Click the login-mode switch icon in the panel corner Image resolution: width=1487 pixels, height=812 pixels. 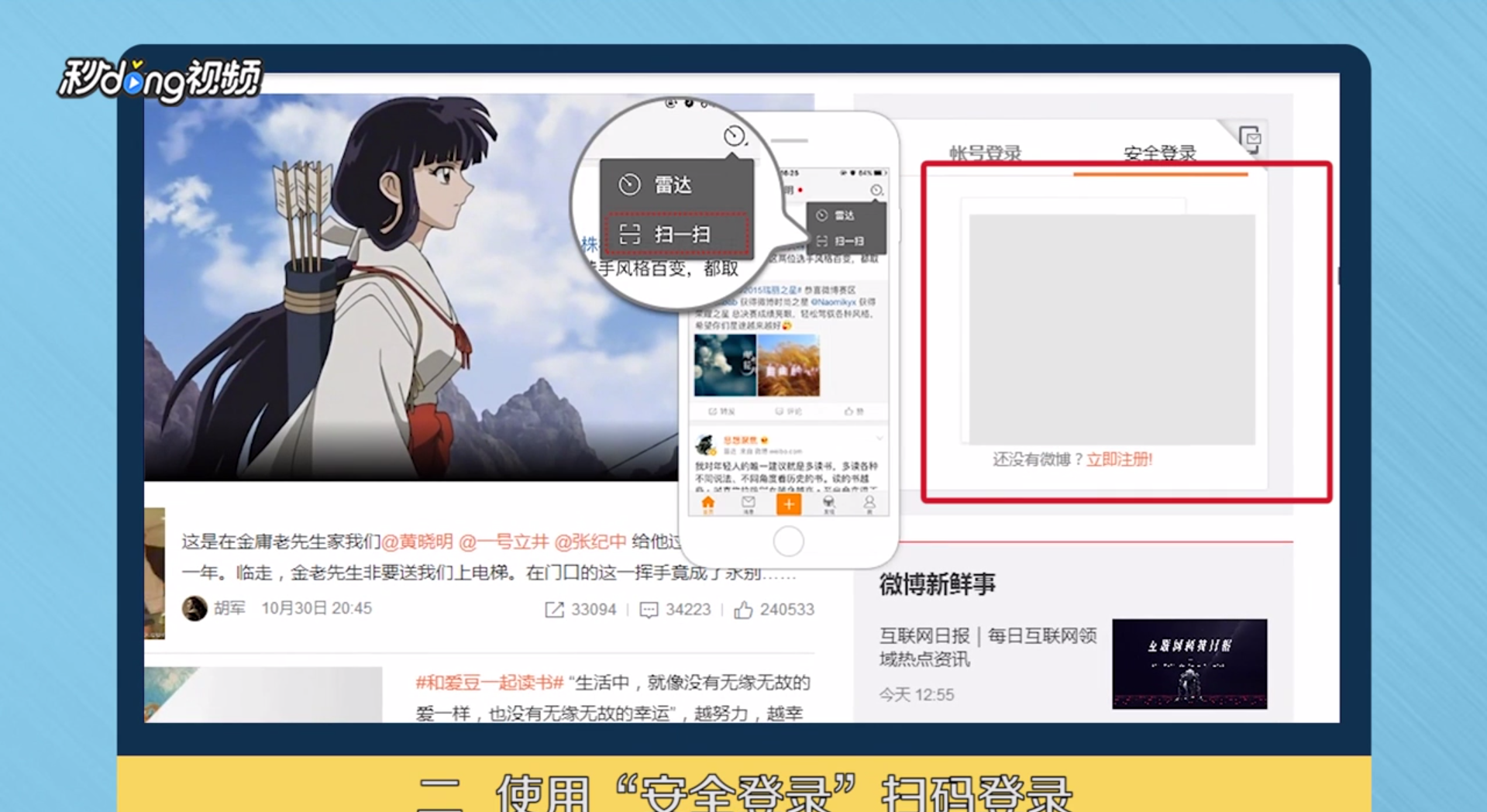click(1249, 139)
